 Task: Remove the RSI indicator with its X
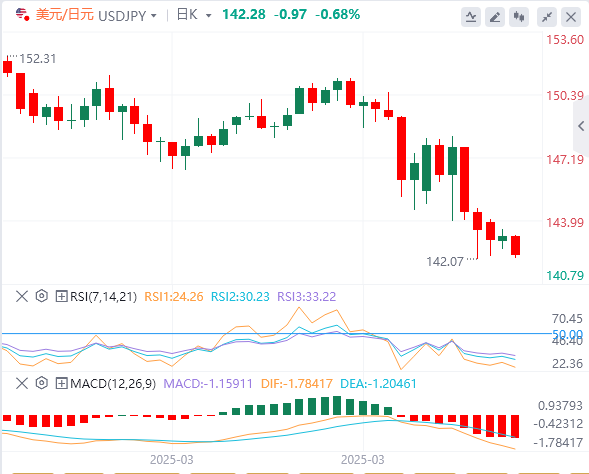click(22, 296)
